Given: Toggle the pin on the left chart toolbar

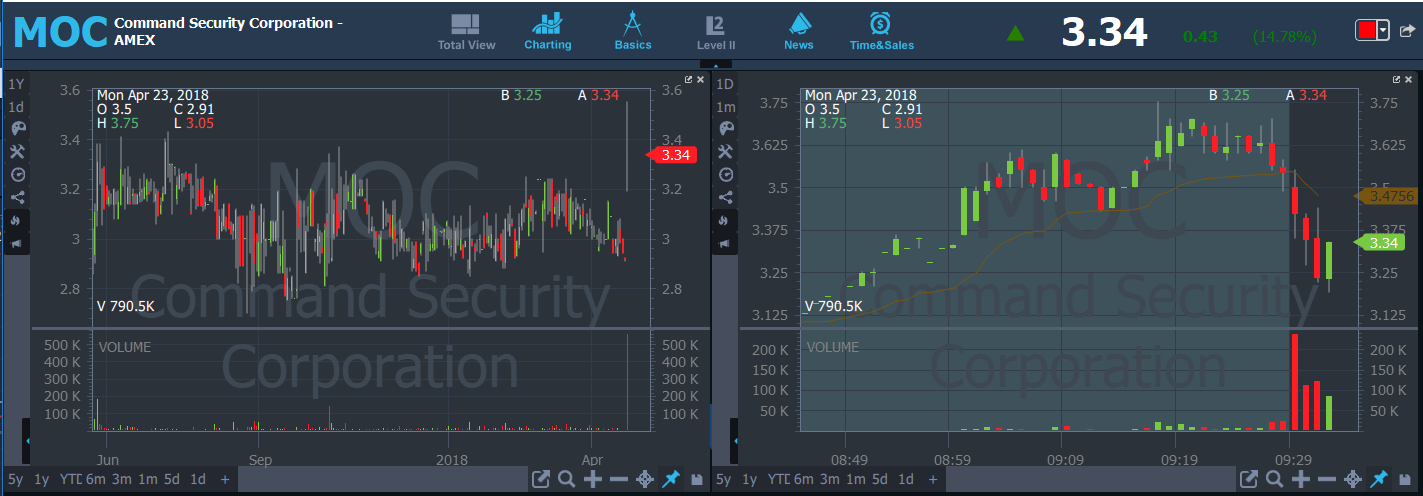Looking at the screenshot, I should (x=670, y=479).
